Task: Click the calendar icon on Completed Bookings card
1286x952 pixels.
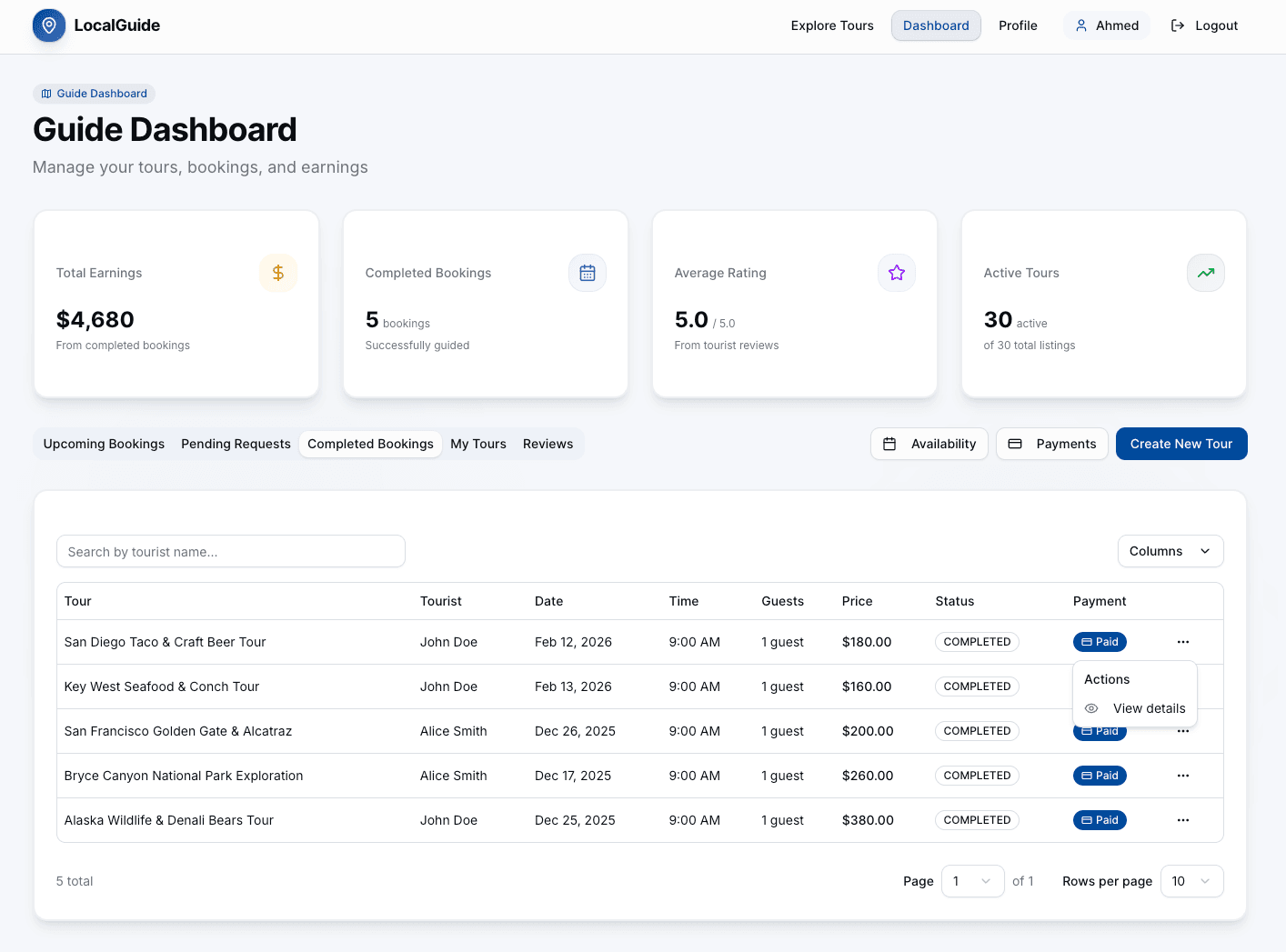Action: 588,273
